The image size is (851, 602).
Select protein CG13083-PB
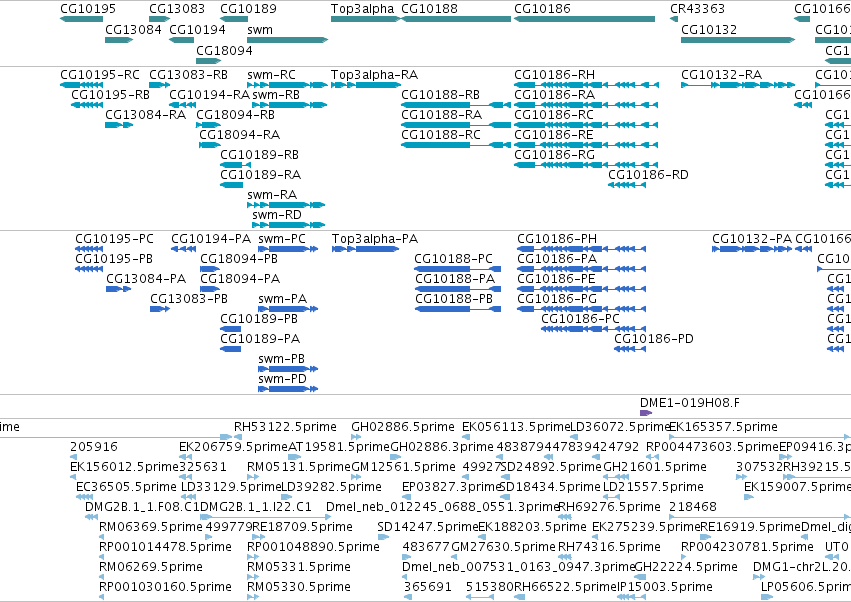pyautogui.click(x=160, y=309)
